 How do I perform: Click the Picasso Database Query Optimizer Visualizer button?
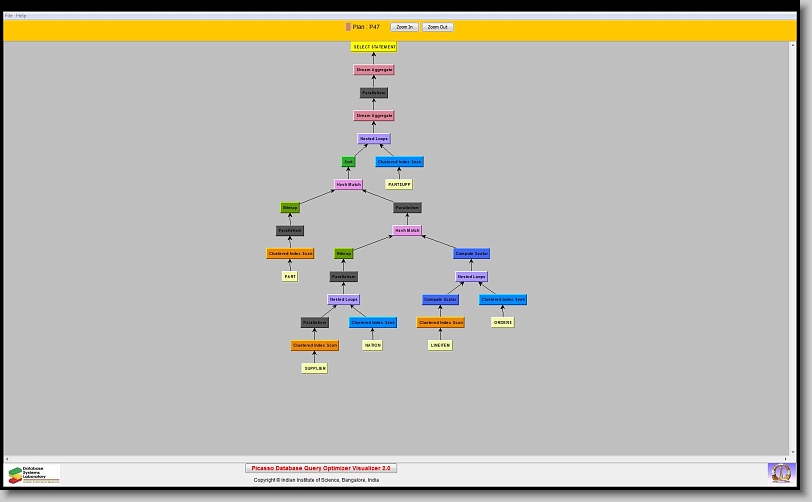click(x=321, y=468)
